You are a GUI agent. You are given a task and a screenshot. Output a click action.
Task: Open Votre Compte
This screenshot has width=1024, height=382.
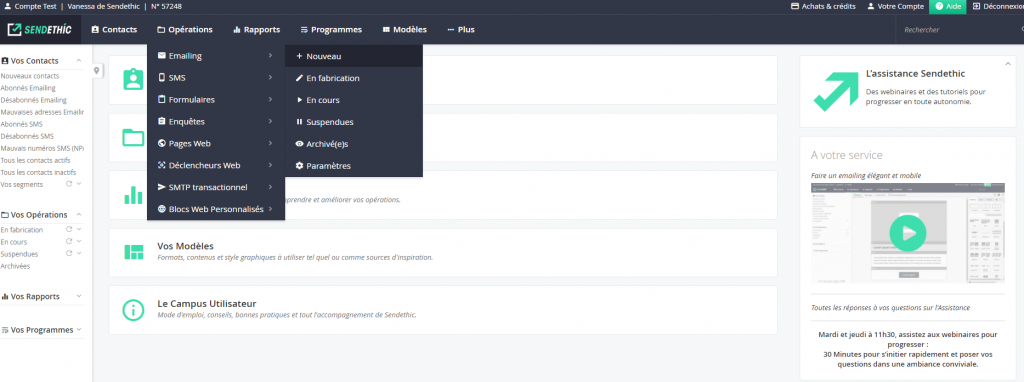click(x=895, y=7)
